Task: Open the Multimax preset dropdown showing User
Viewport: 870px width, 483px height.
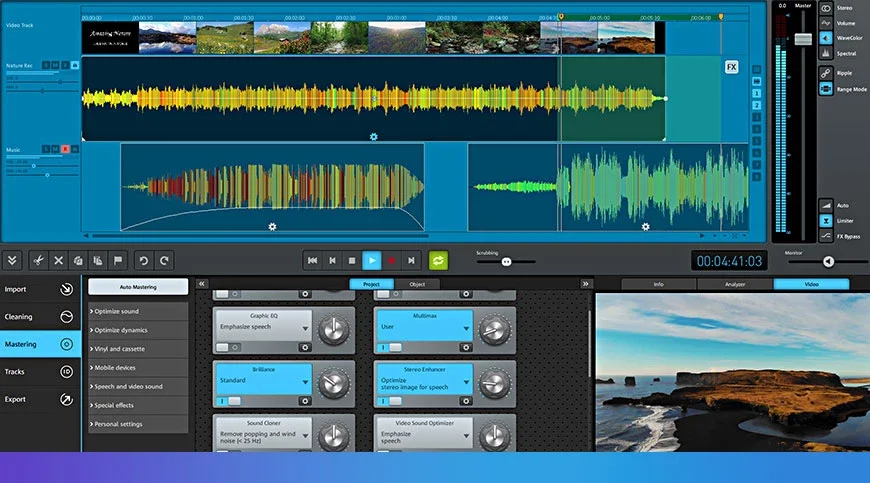Action: point(424,325)
